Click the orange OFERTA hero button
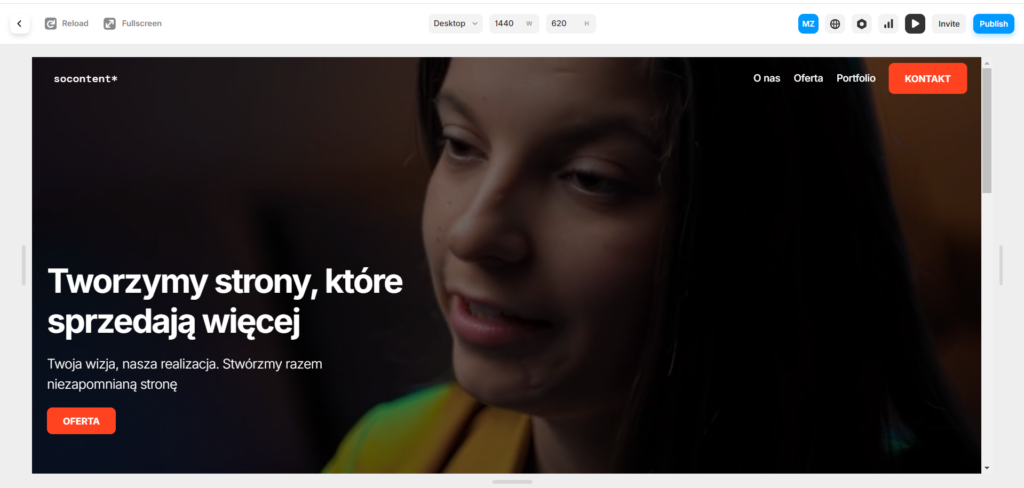 coord(81,421)
